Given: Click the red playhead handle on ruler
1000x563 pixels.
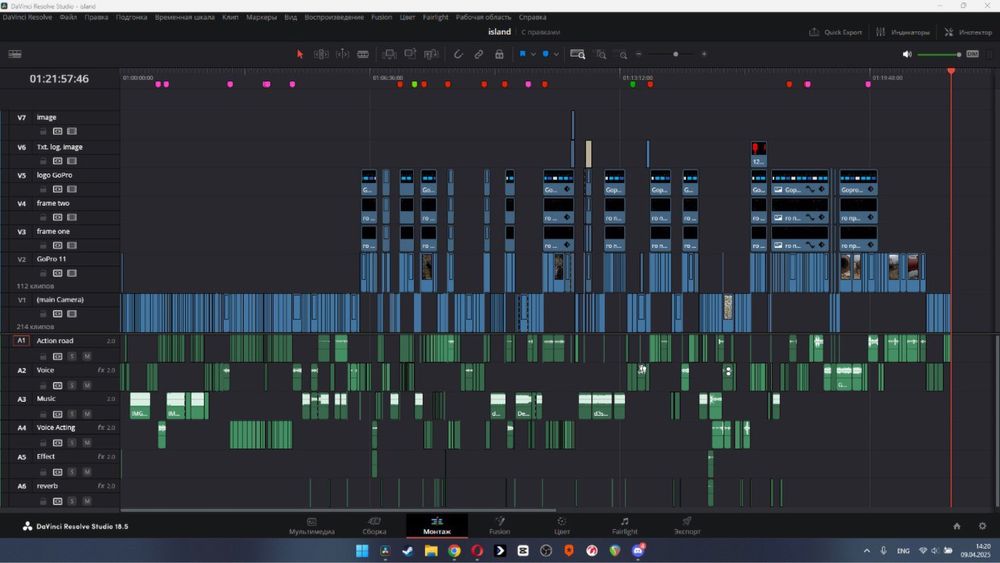Looking at the screenshot, I should pyautogui.click(x=951, y=71).
